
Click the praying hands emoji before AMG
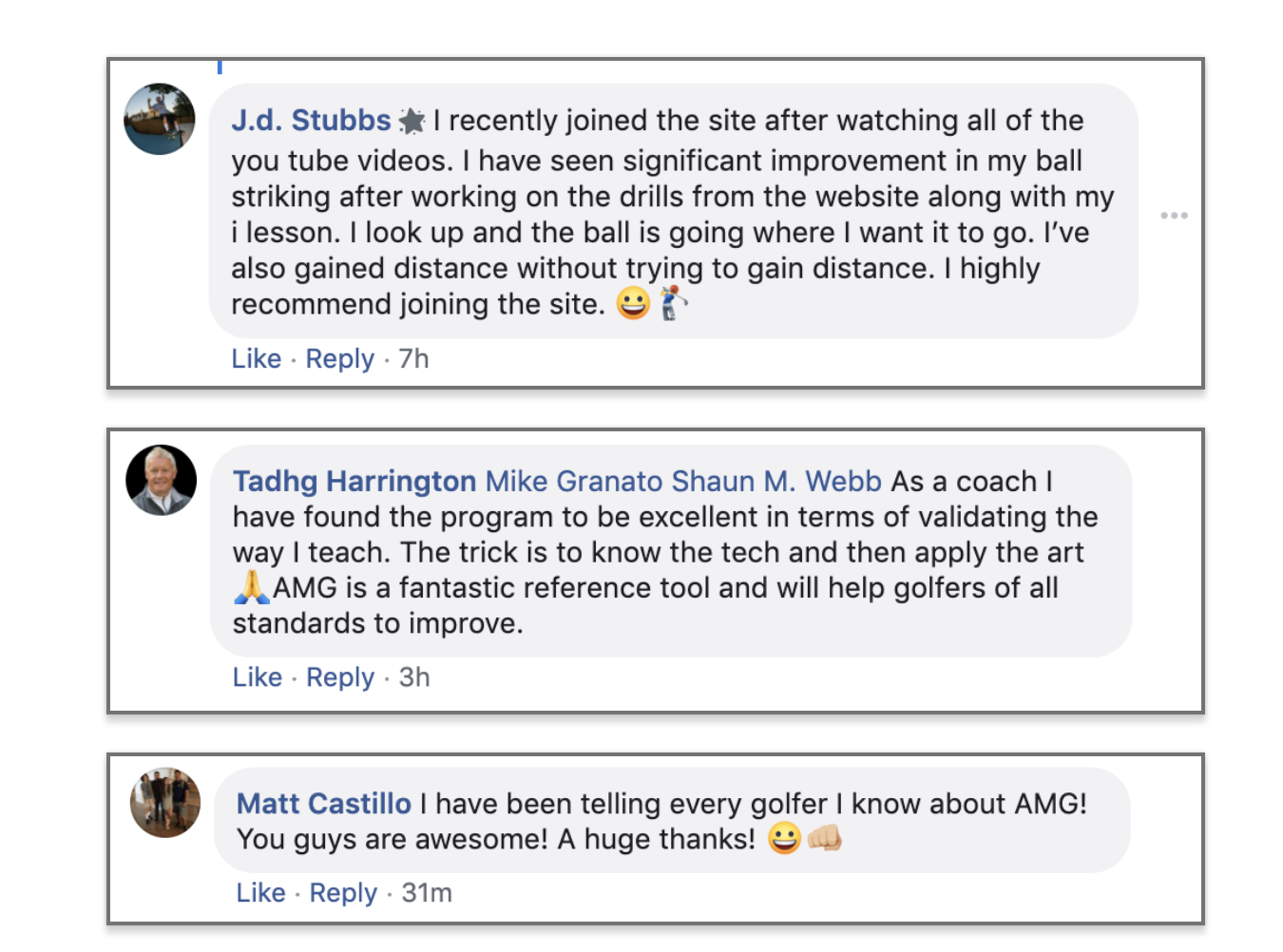(251, 587)
